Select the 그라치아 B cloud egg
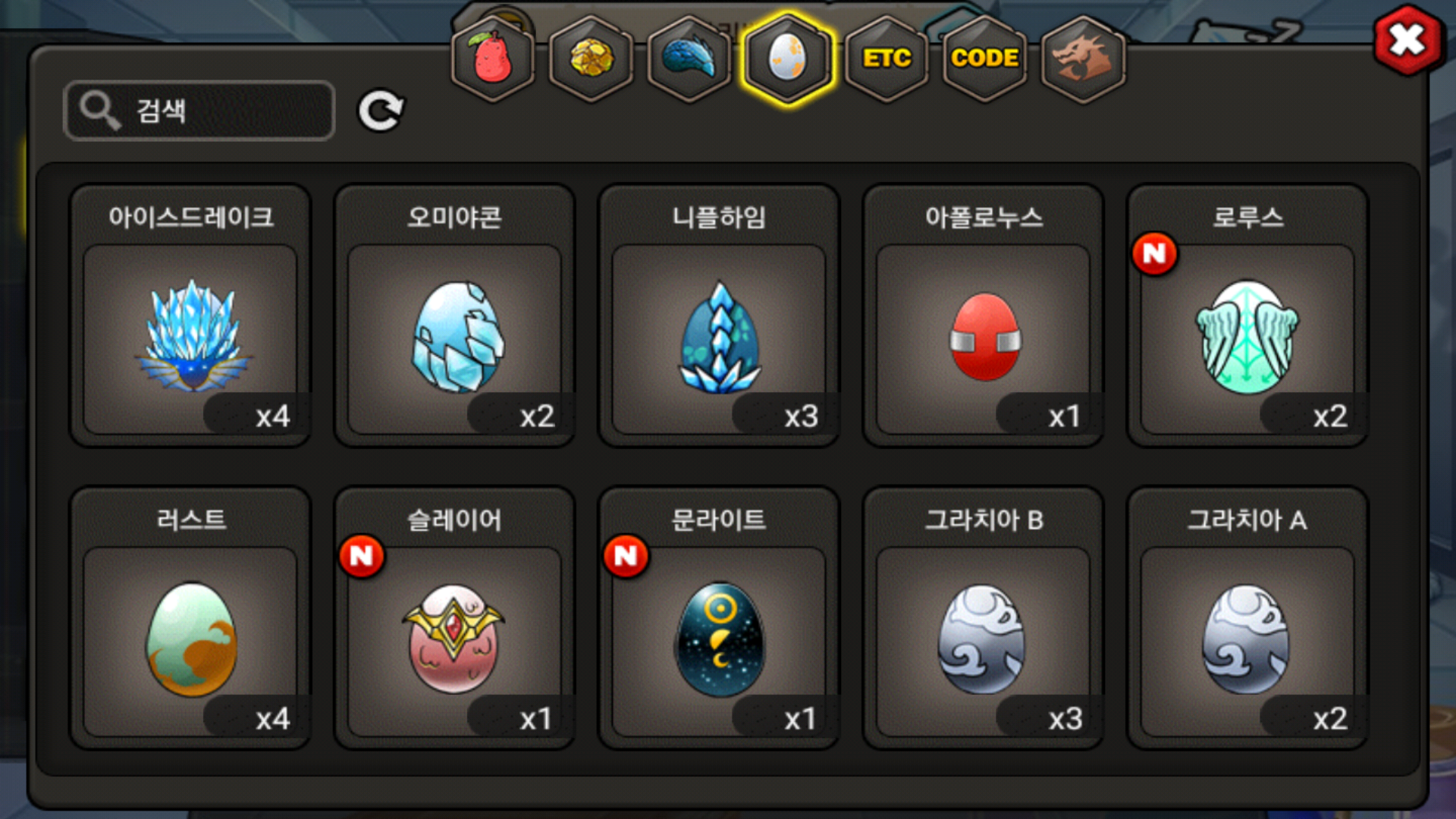 point(984,618)
